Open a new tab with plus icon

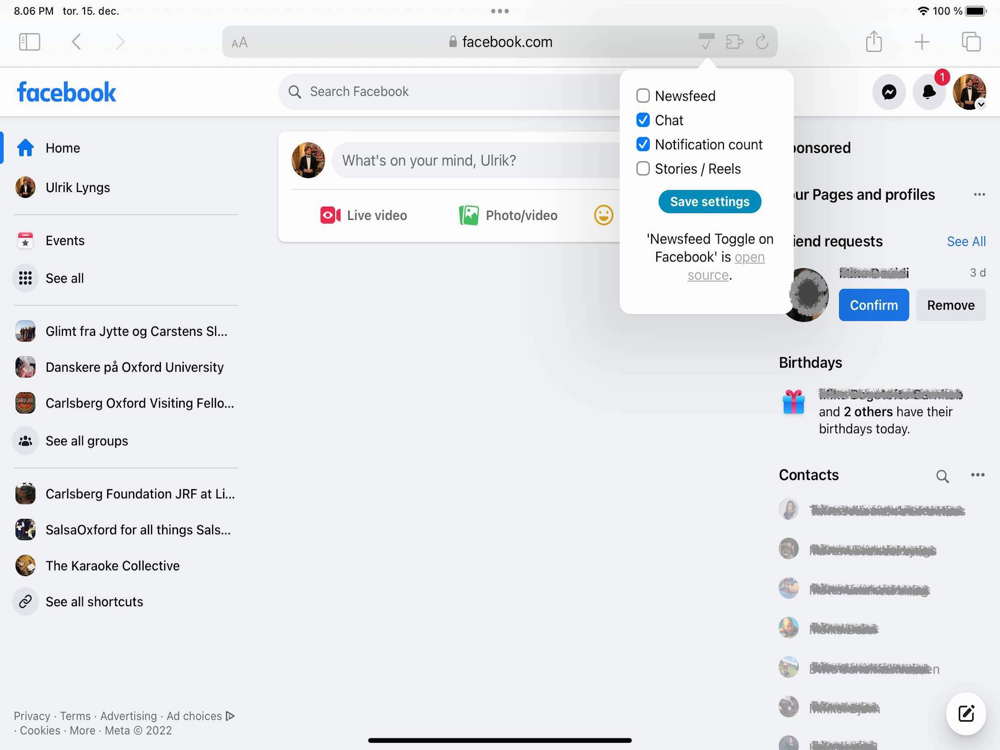pyautogui.click(x=922, y=42)
